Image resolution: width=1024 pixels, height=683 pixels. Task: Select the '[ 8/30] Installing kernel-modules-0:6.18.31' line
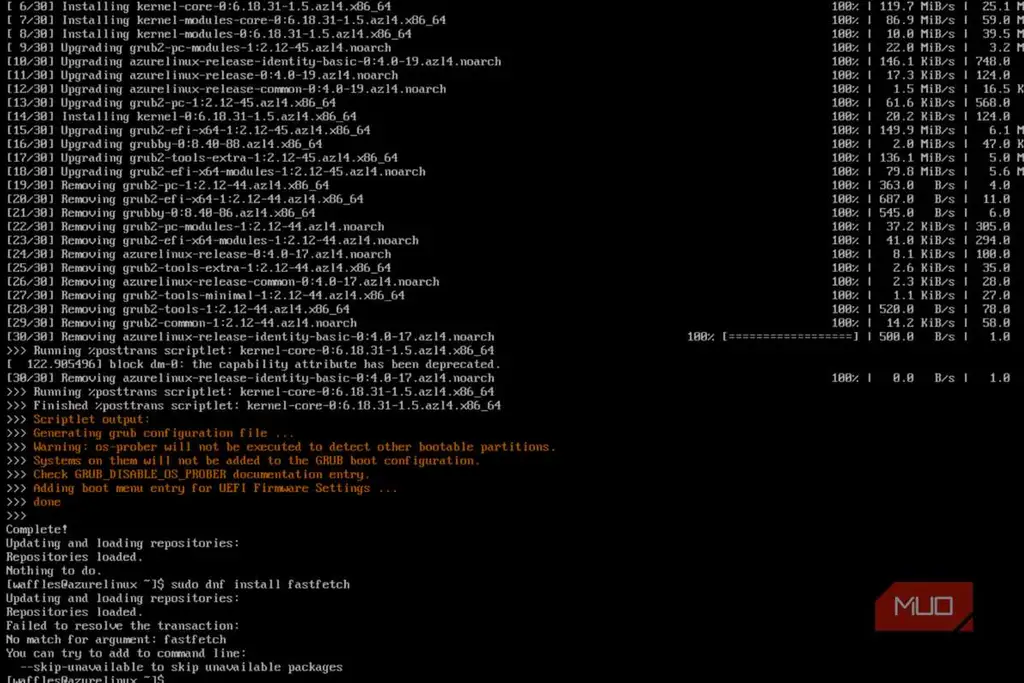(x=209, y=34)
